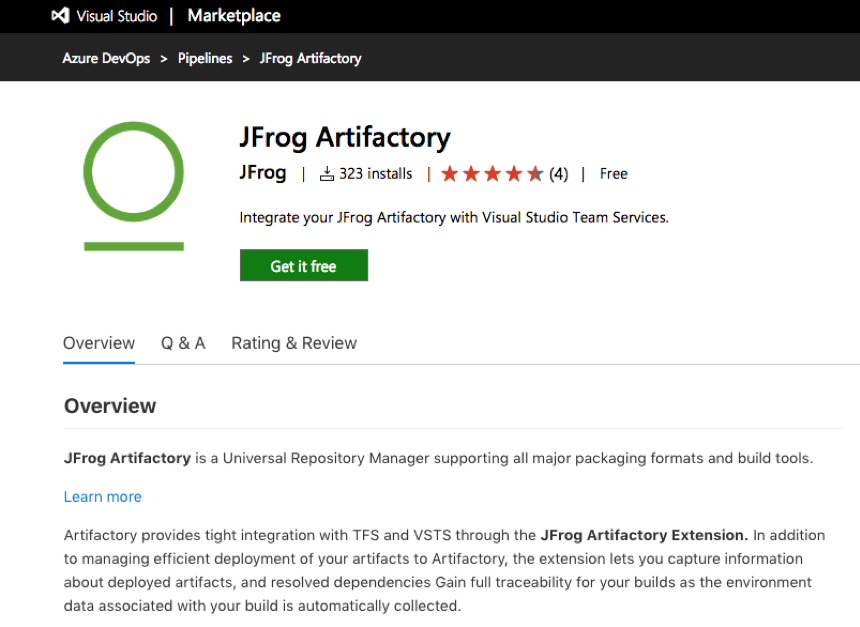Open the Marketplace home link

234,16
